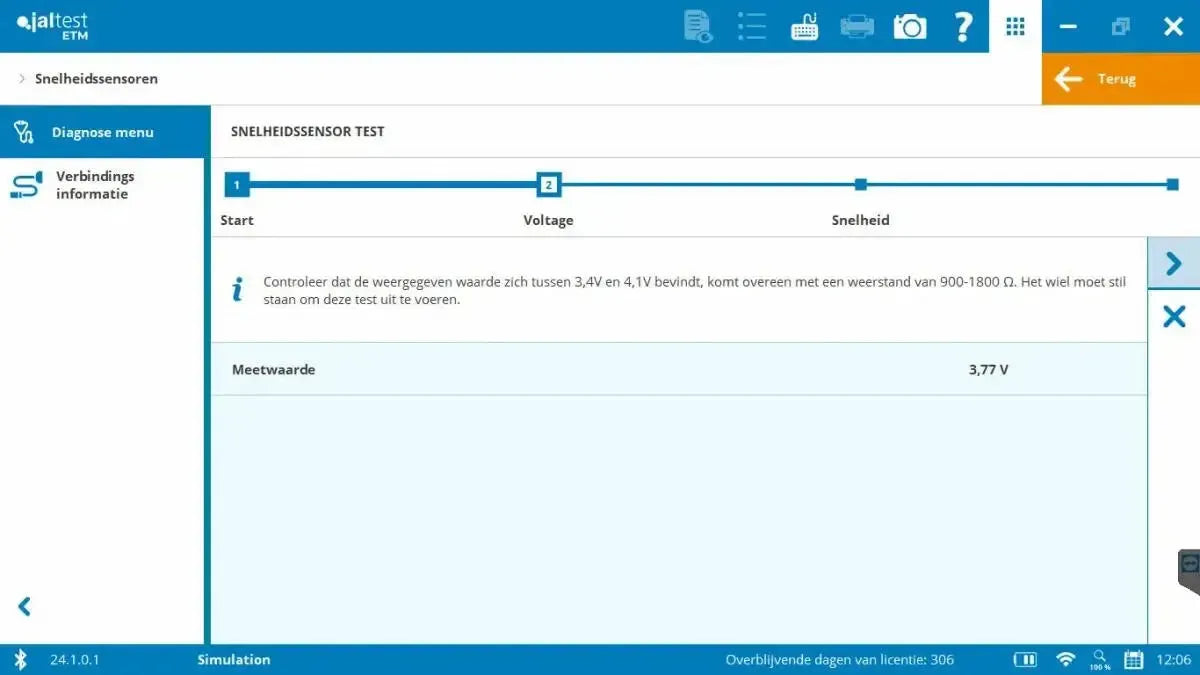The height and width of the screenshot is (675, 1200).
Task: Open Jaltest help via question mark icon
Action: [x=963, y=26]
